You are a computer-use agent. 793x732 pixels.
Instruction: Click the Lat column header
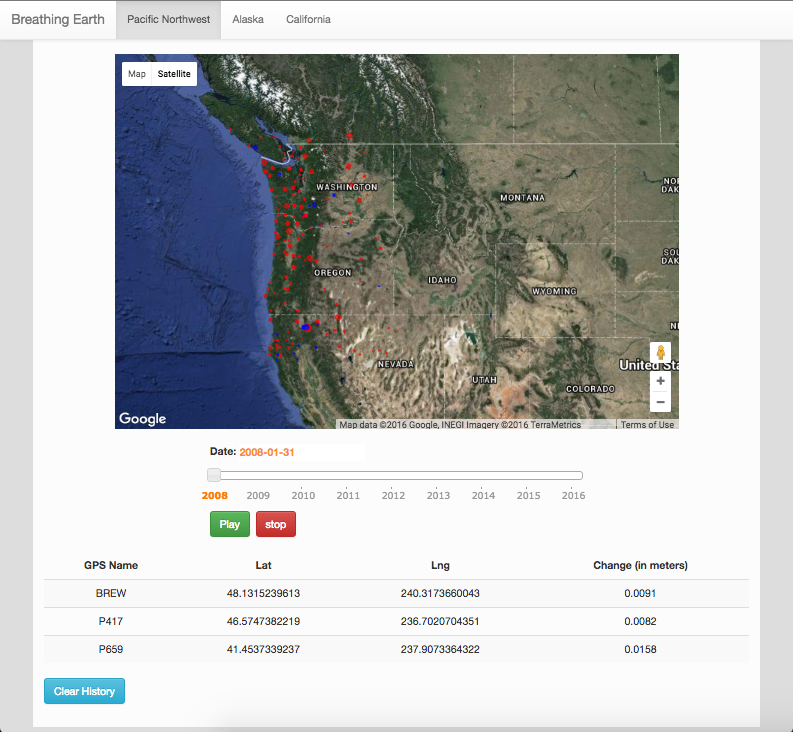tap(263, 565)
